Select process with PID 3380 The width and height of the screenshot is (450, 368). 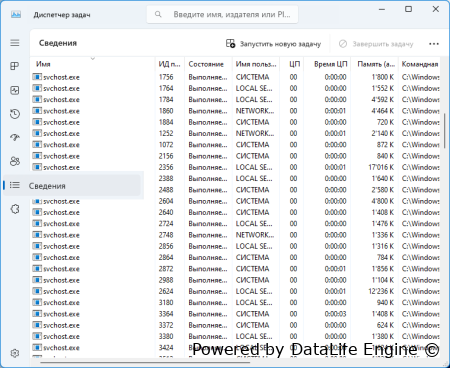(235, 336)
